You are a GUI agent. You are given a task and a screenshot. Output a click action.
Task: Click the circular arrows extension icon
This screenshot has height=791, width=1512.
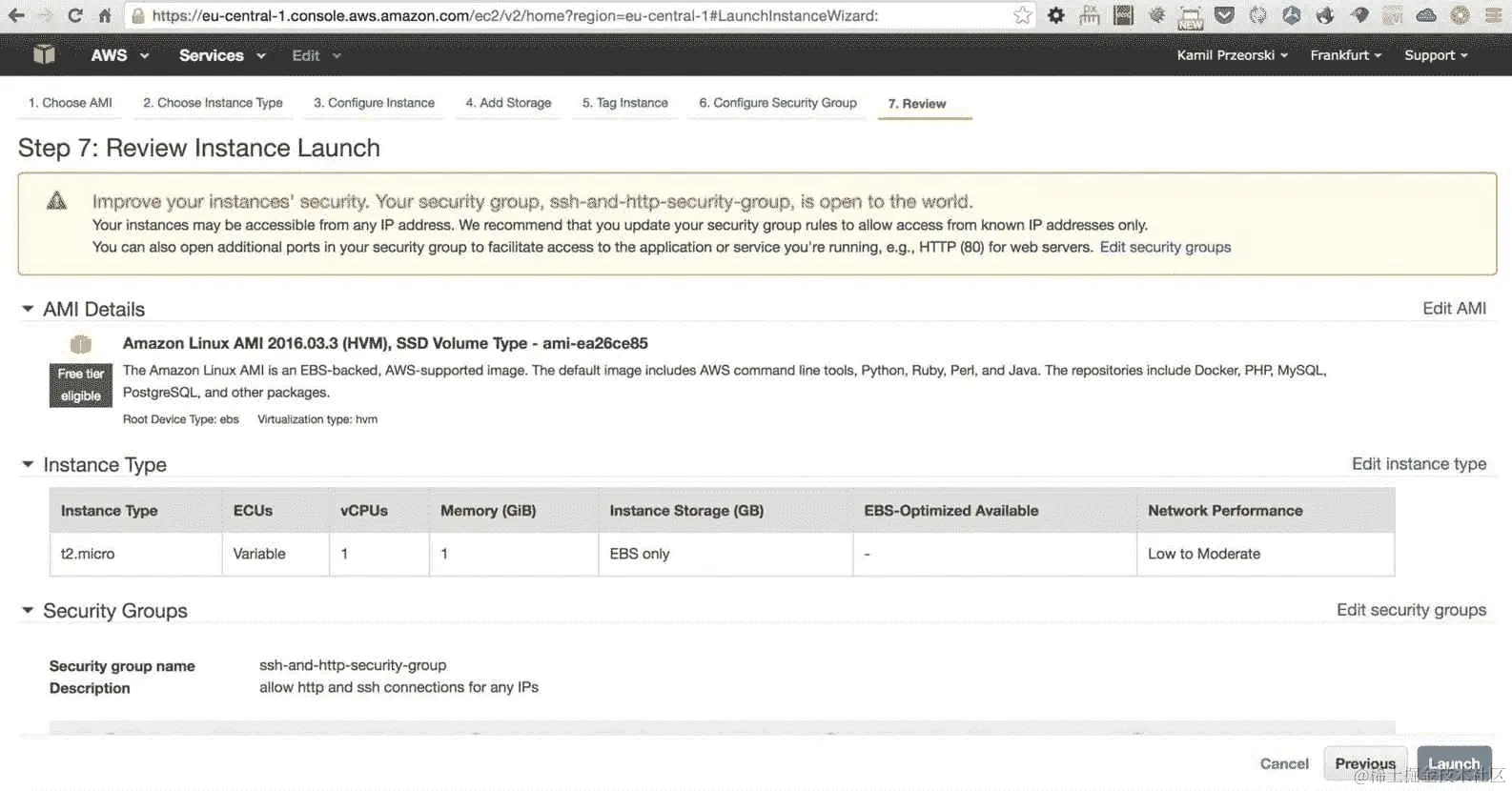point(1258,15)
